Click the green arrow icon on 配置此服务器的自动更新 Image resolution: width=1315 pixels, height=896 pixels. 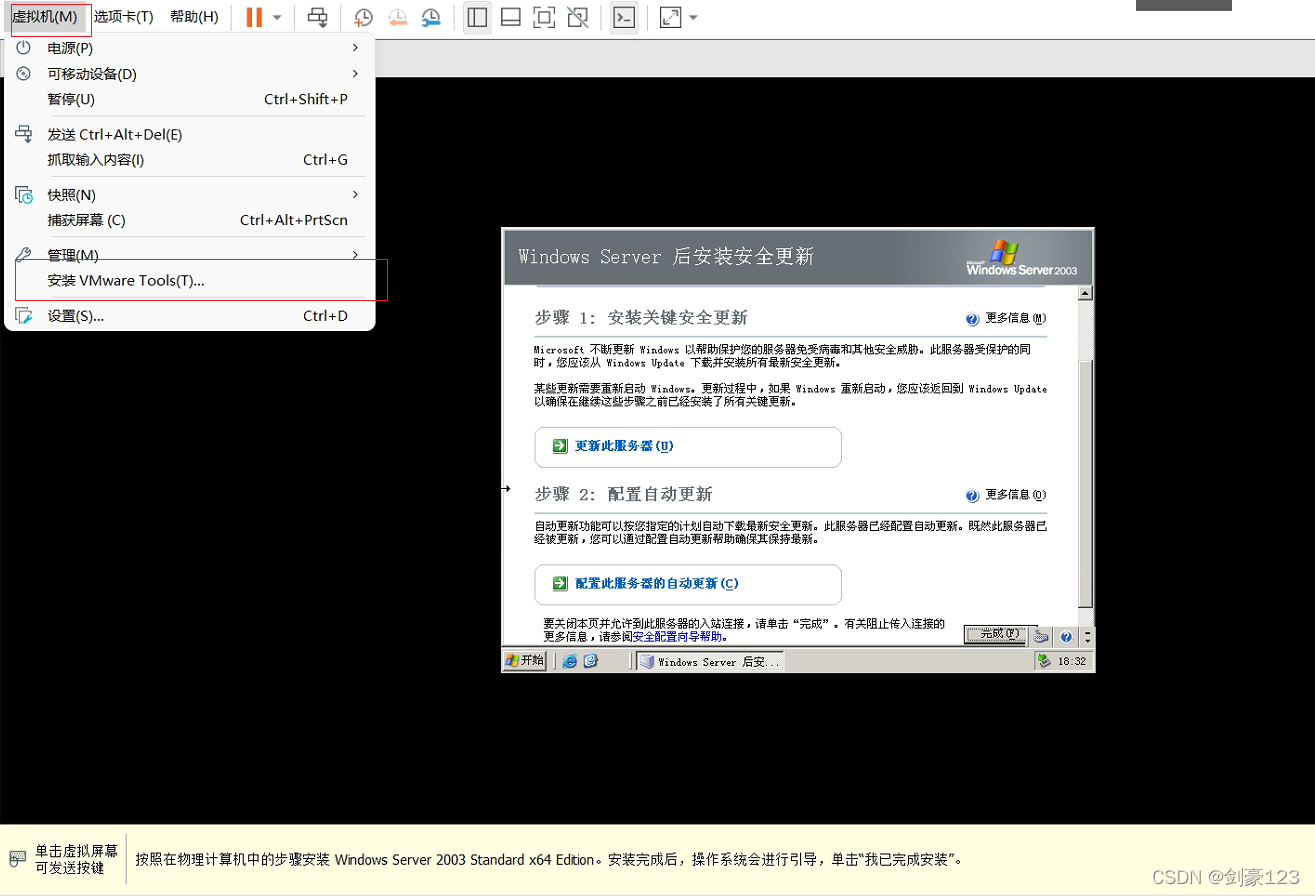pyautogui.click(x=561, y=584)
